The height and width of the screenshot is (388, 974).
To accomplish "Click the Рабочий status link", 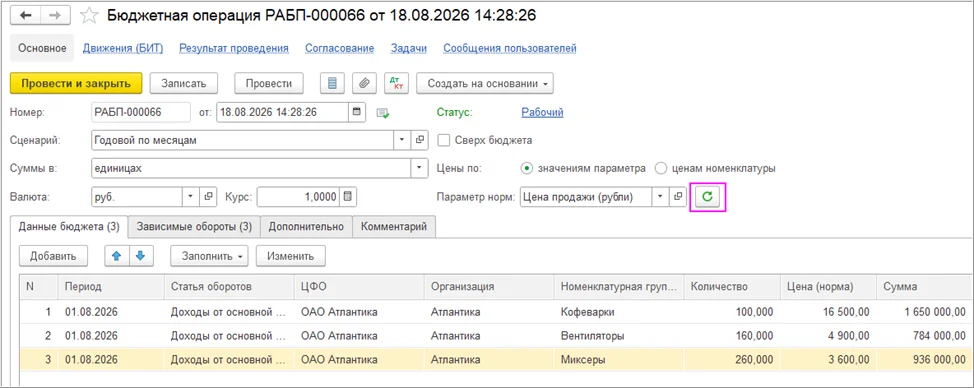I will tap(542, 112).
